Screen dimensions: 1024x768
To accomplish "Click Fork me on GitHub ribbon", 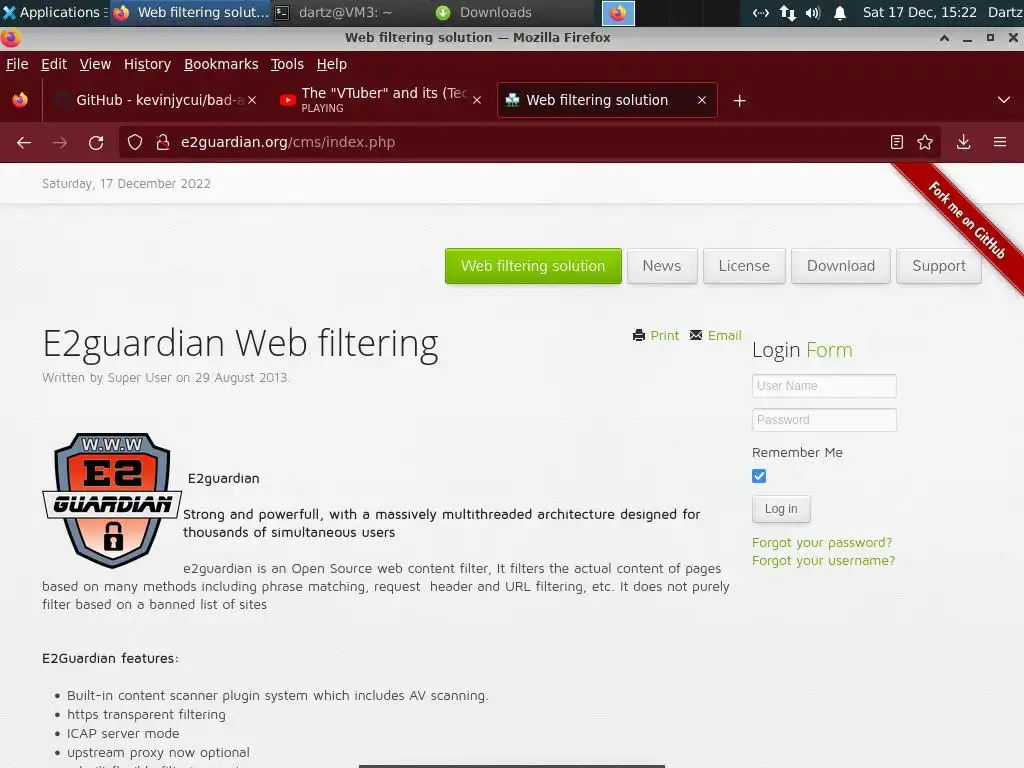I will coord(967,219).
